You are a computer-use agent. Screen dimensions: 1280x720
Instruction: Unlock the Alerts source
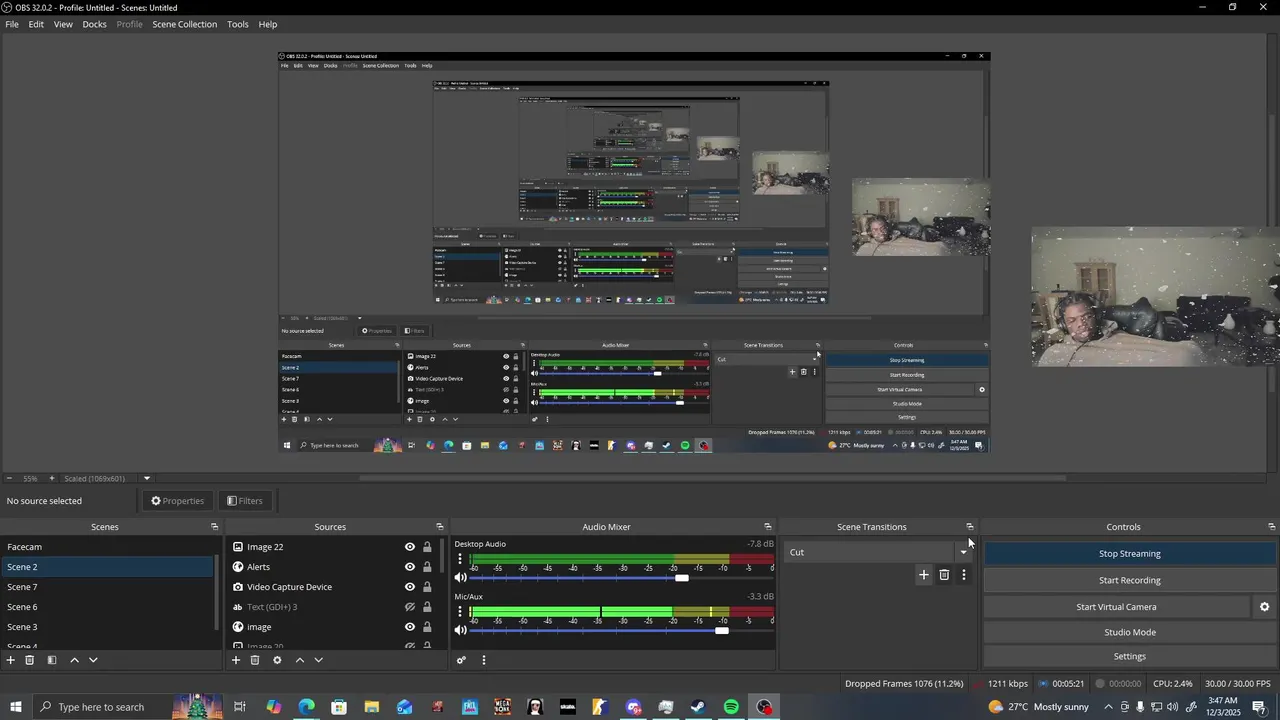[427, 567]
